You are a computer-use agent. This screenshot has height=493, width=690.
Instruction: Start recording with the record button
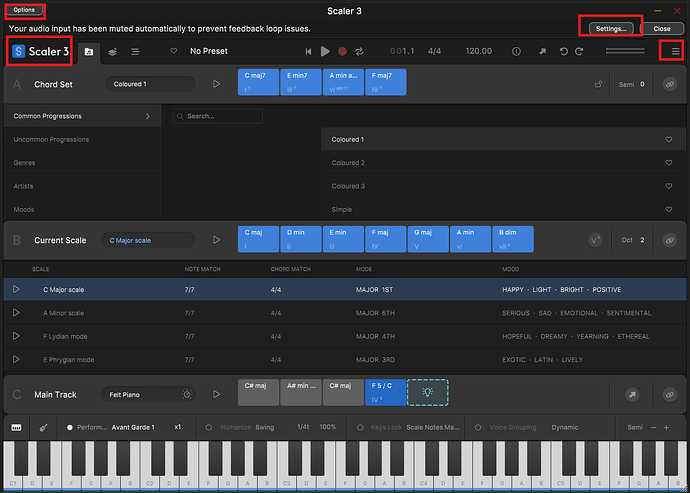[342, 52]
